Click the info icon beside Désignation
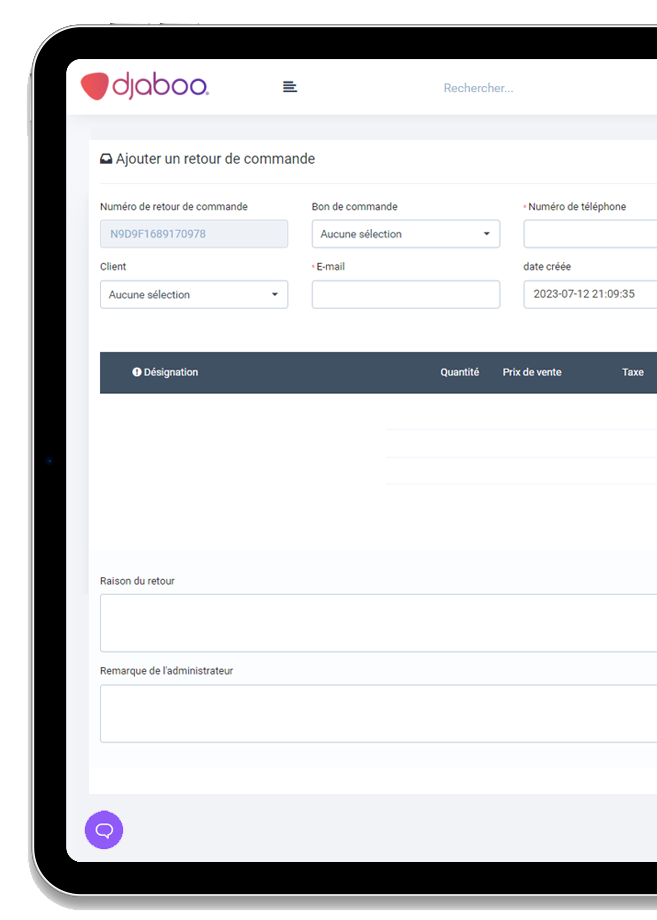Viewport: 657px width, 920px height. (137, 372)
